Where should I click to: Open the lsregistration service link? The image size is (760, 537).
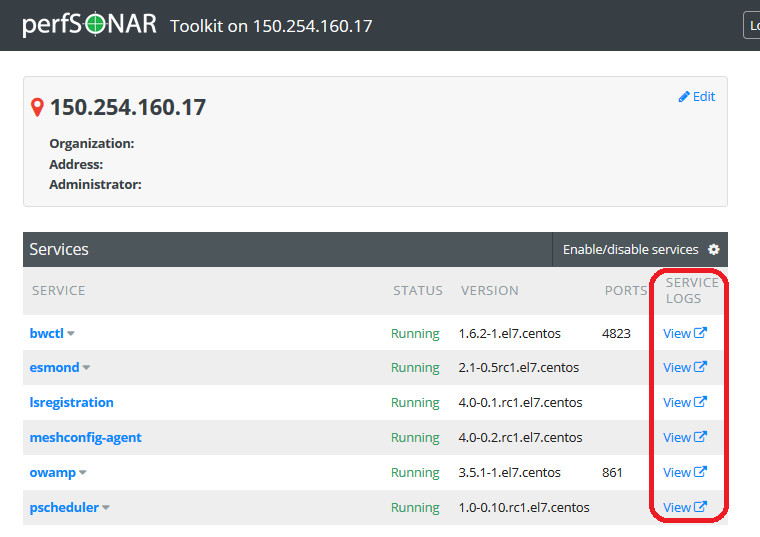coord(71,402)
